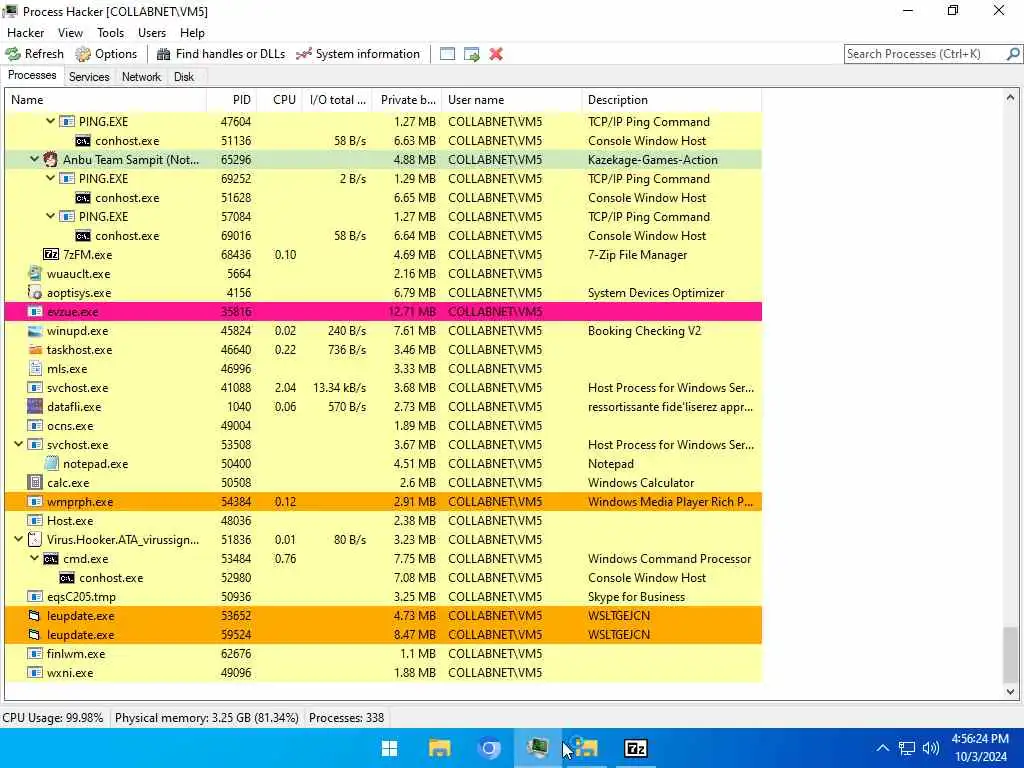The height and width of the screenshot is (768, 1024).
Task: Open the Options toolbar button
Action: [x=106, y=54]
